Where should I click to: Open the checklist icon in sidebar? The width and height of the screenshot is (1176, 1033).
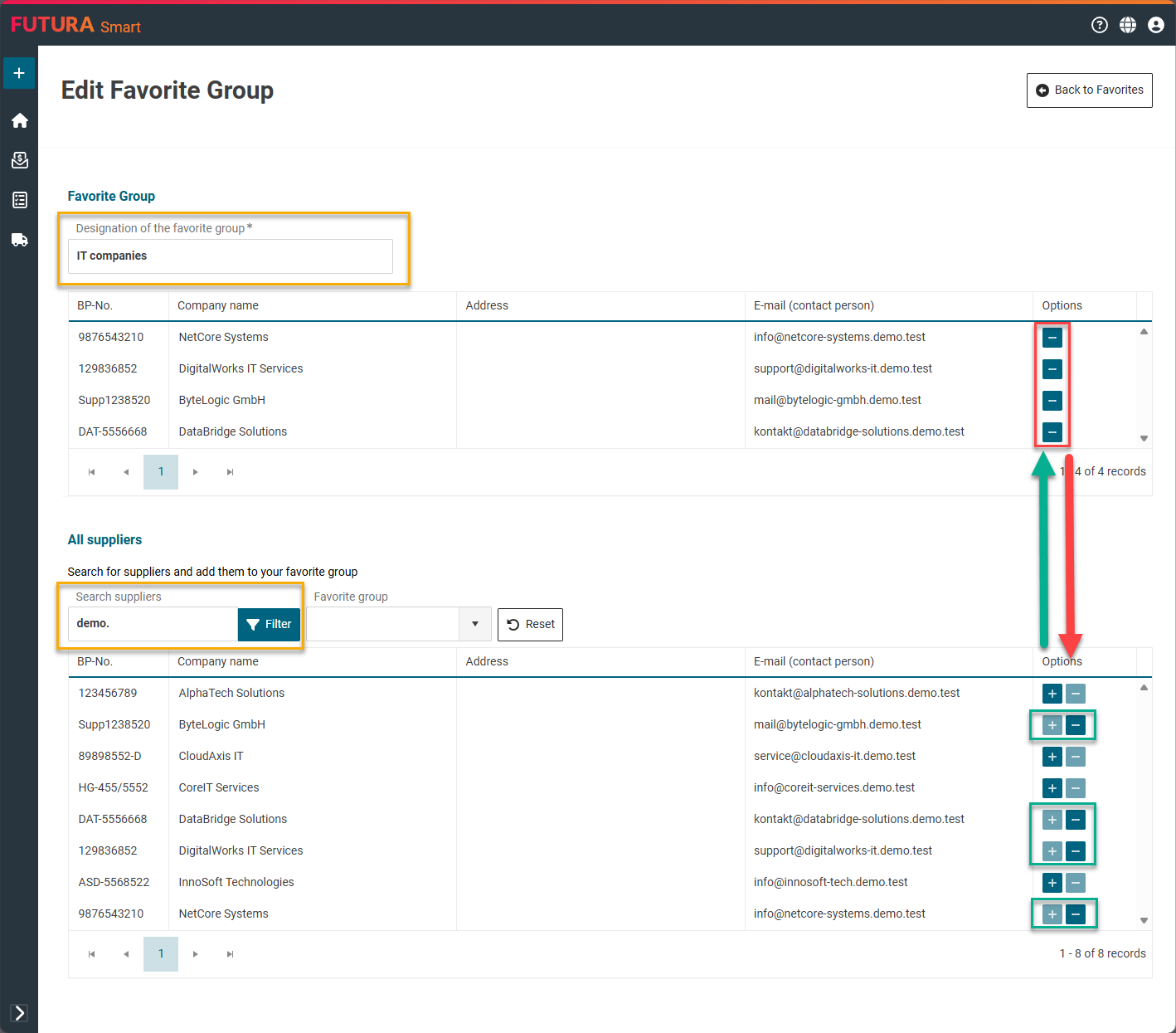click(20, 200)
